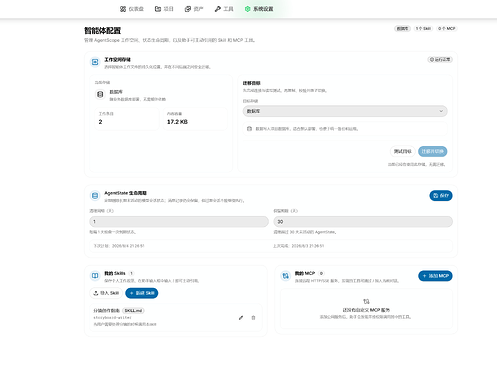Click the wrench icon beside 工具
Screen dimensions: 497x374
click(218, 9)
